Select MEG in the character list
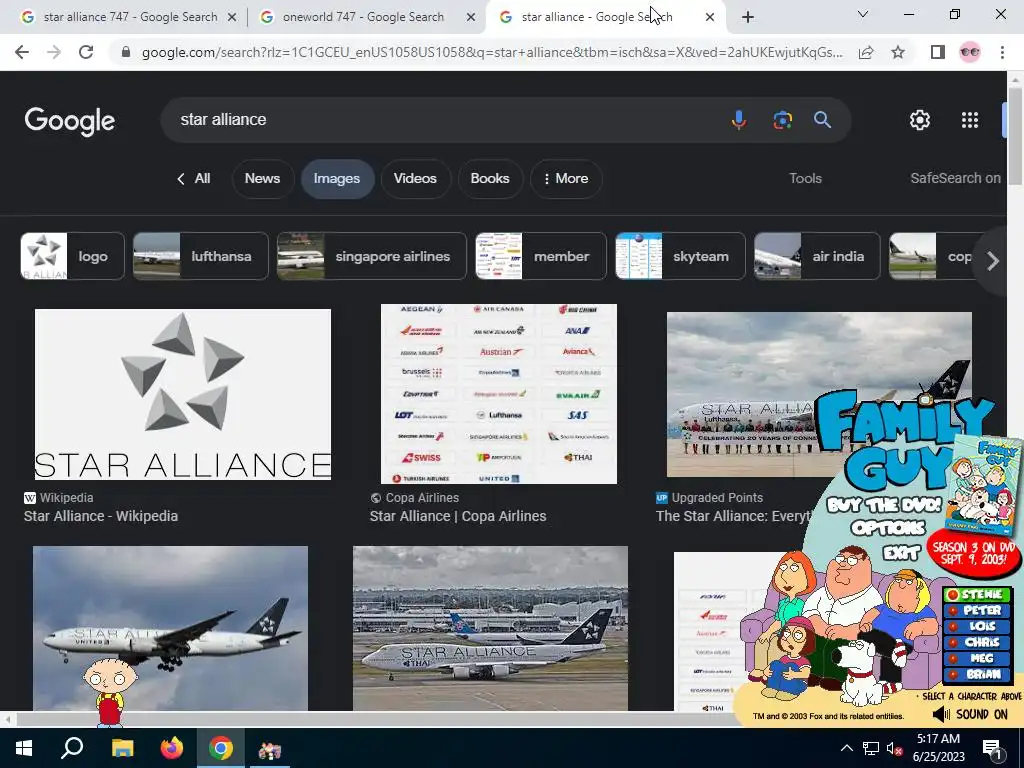This screenshot has width=1024, height=768. (978, 658)
